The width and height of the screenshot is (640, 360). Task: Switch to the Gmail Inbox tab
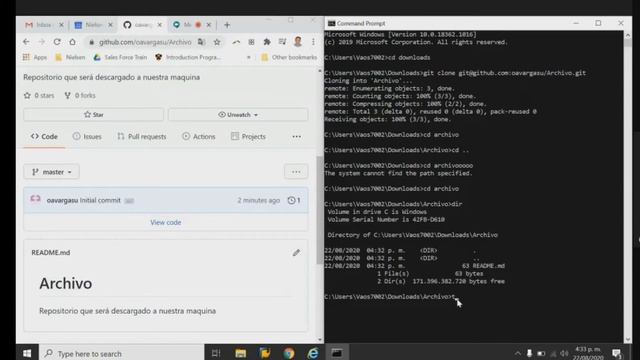click(x=44, y=25)
